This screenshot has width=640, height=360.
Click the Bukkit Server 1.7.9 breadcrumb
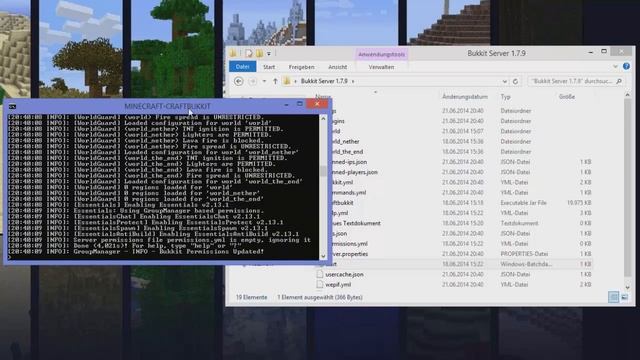pyautogui.click(x=324, y=81)
